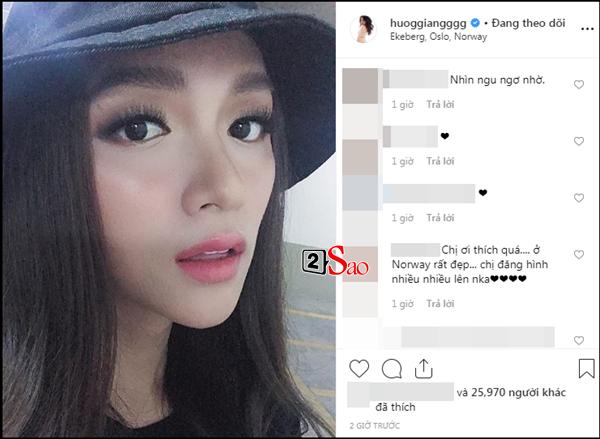Click 'Trả lời' under second comment
This screenshot has height=439, width=600.
pyautogui.click(x=440, y=161)
